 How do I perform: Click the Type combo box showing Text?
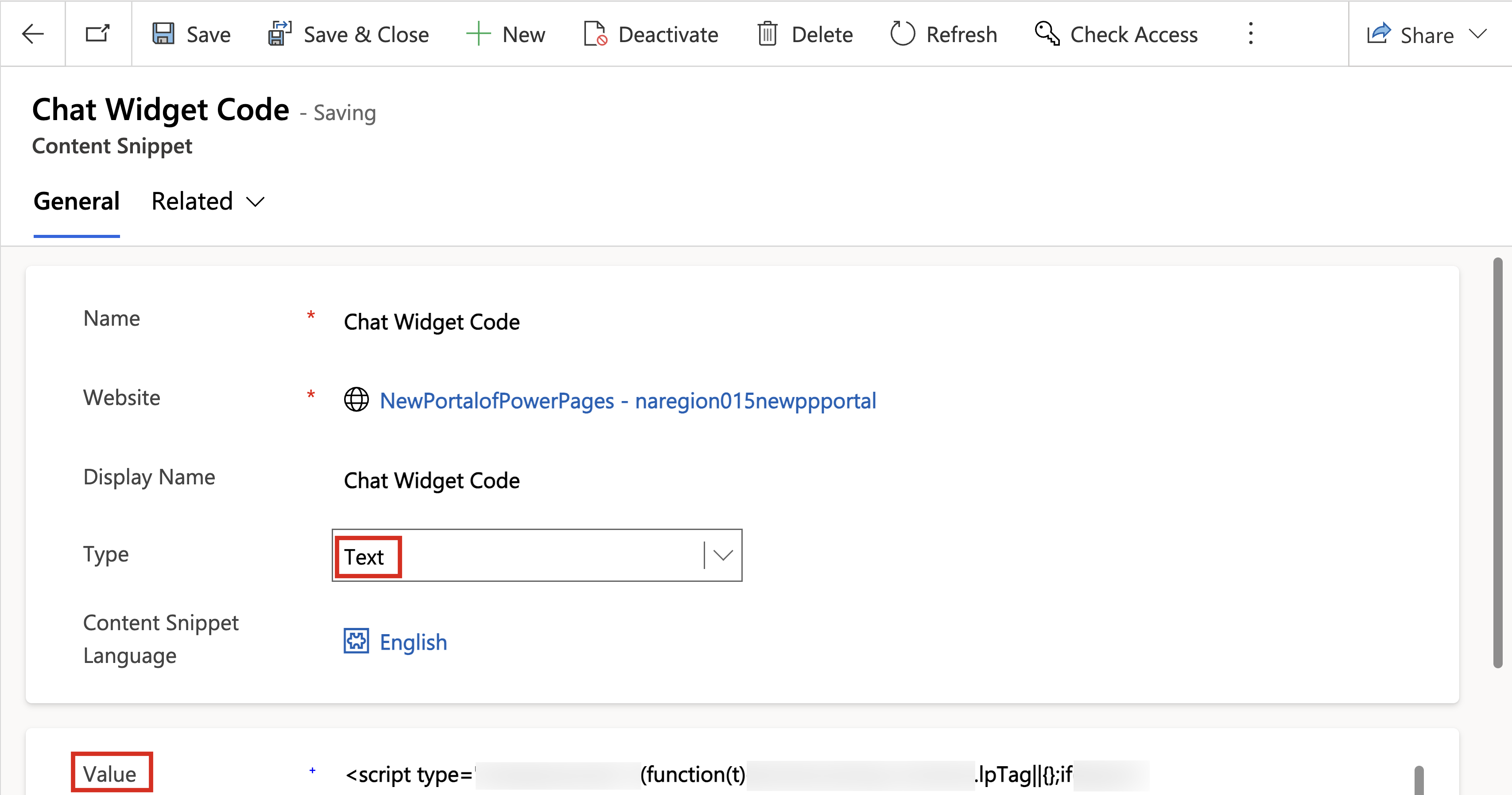pos(537,555)
